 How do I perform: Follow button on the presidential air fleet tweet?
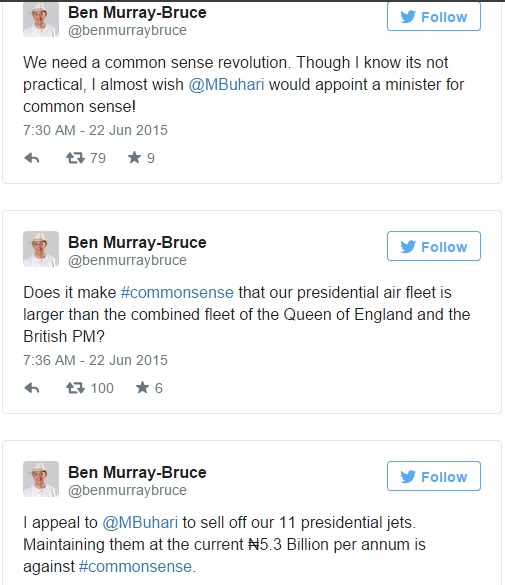(x=434, y=246)
